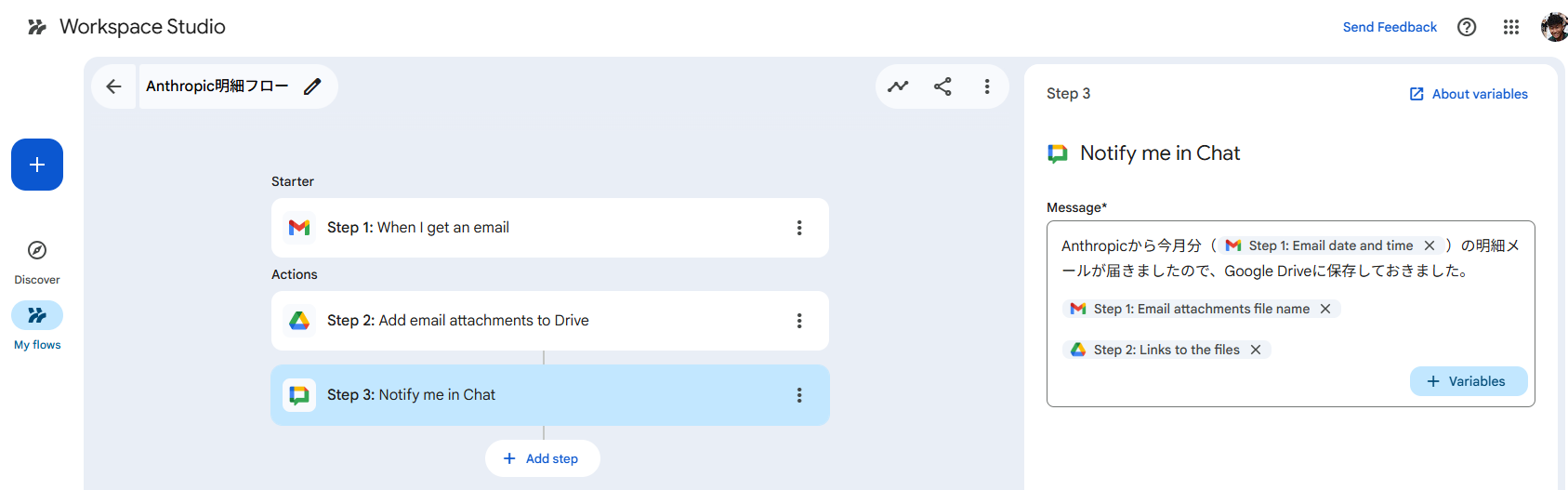Select Step 2: Add email attachments to Drive
The height and width of the screenshot is (490, 1568).
[483, 321]
